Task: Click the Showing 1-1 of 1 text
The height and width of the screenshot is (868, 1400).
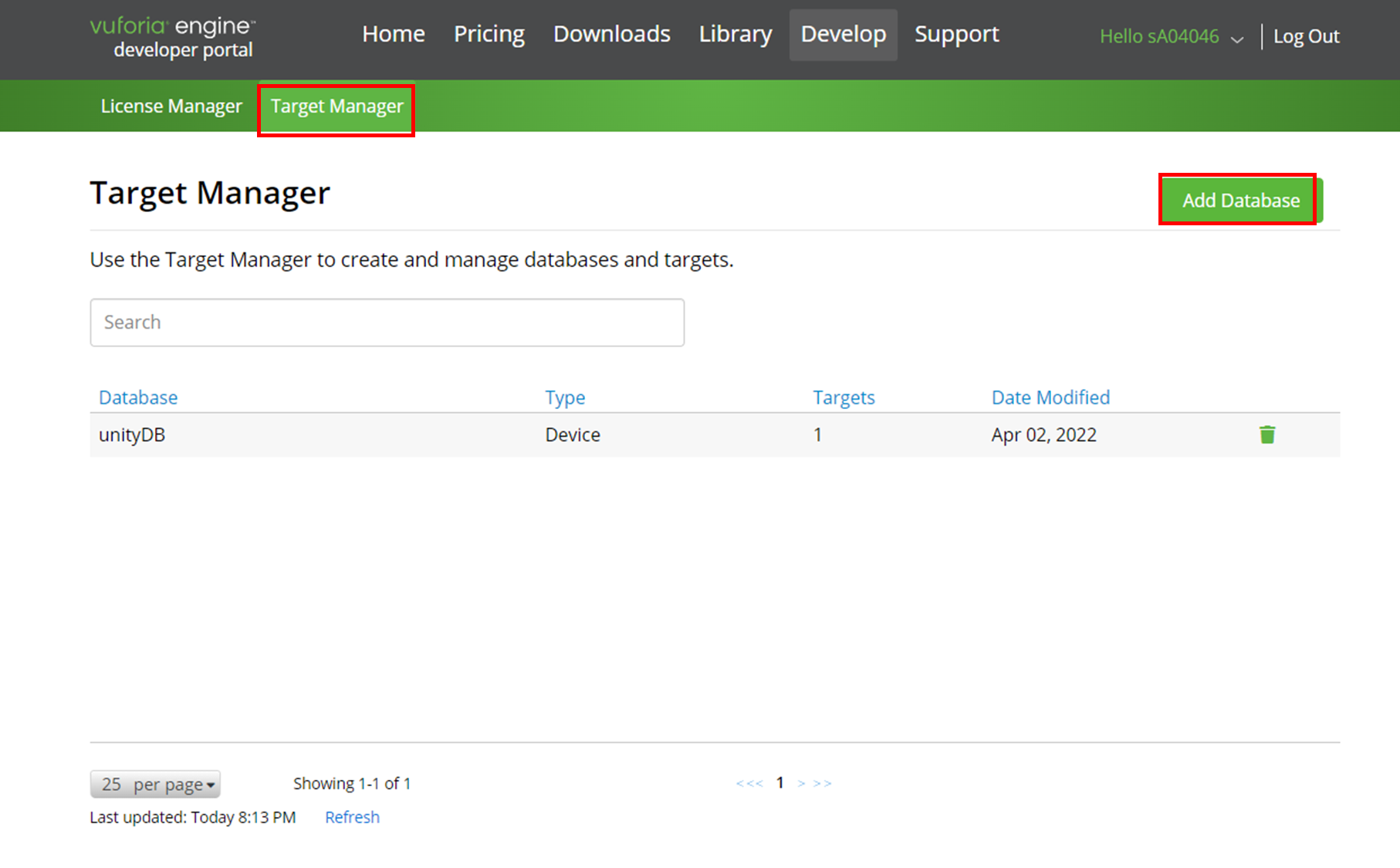Action: coord(352,783)
